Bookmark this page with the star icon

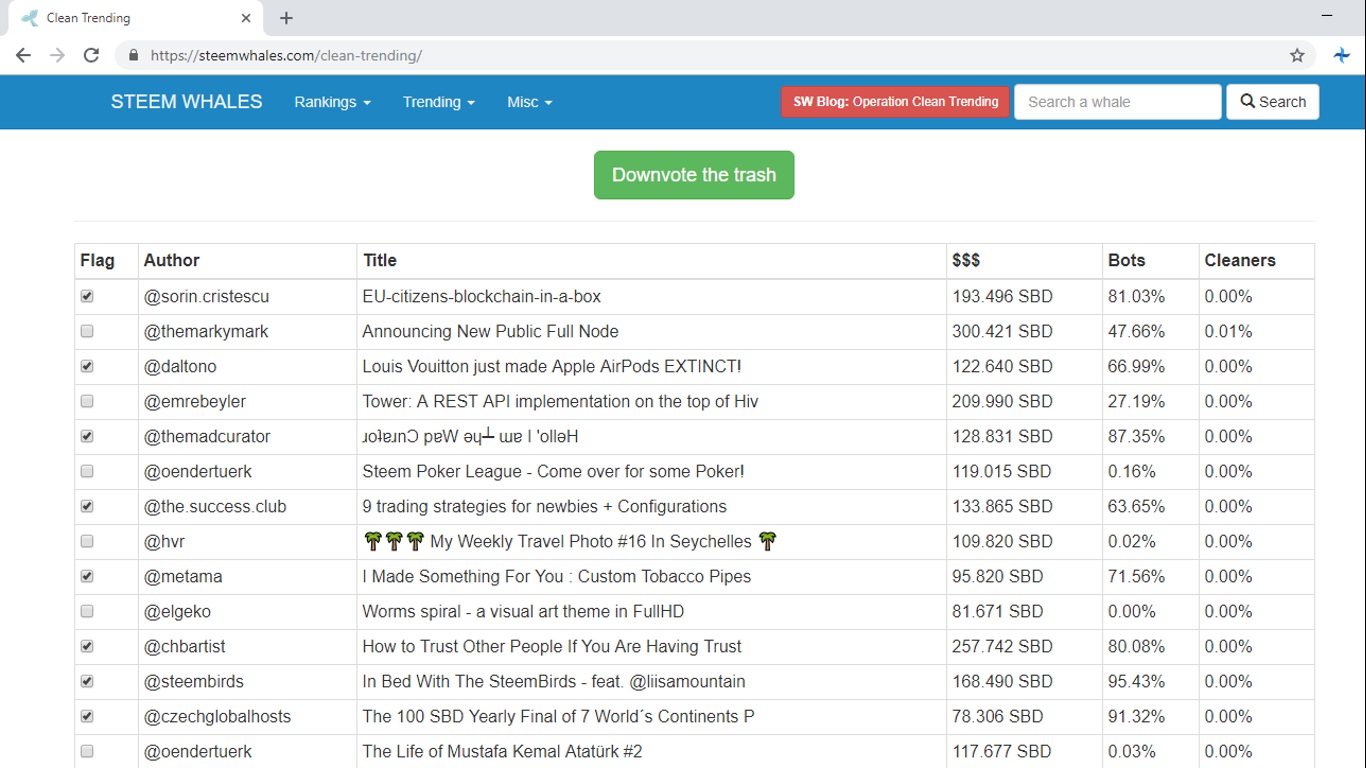[1297, 56]
